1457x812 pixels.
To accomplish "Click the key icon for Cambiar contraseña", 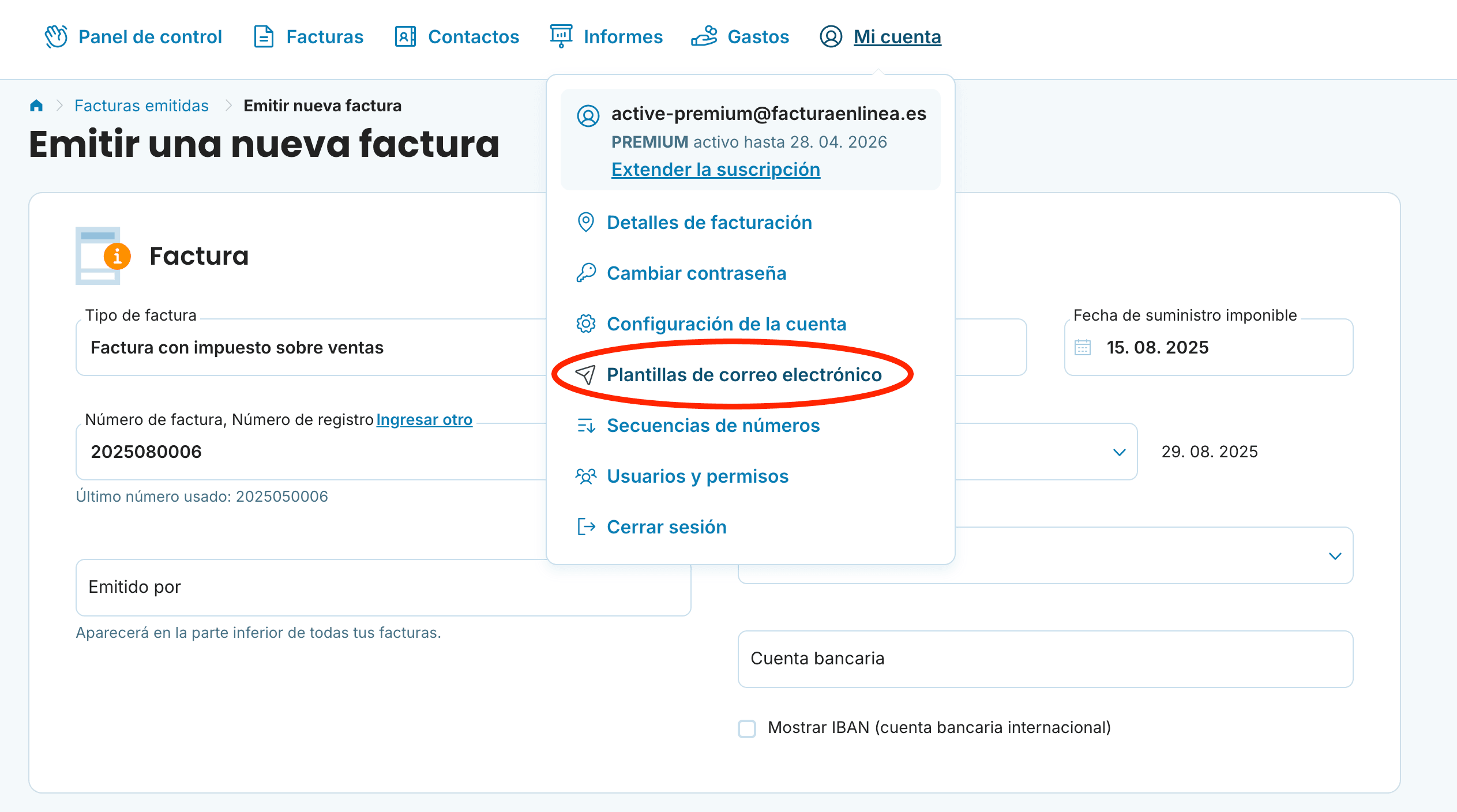I will point(585,273).
